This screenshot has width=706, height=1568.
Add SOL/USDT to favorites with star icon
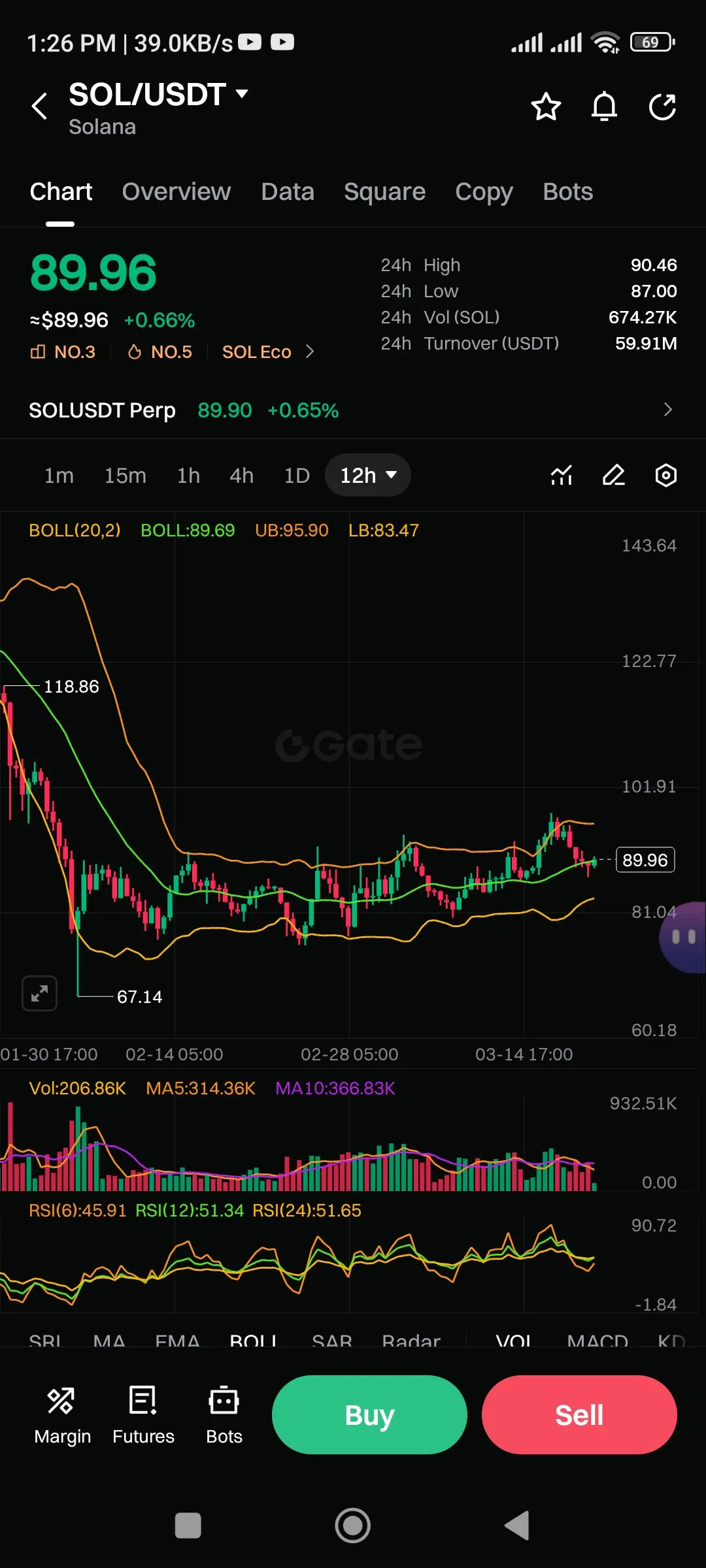tap(546, 106)
